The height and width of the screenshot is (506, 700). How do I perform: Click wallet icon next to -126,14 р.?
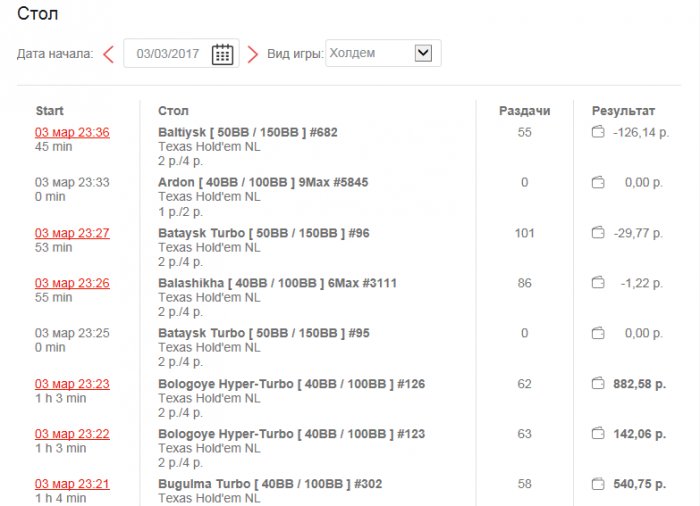598,132
